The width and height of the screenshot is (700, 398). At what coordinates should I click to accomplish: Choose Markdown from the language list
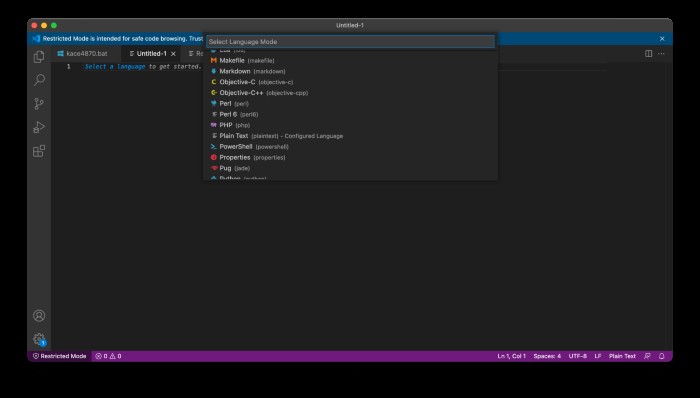click(350, 71)
